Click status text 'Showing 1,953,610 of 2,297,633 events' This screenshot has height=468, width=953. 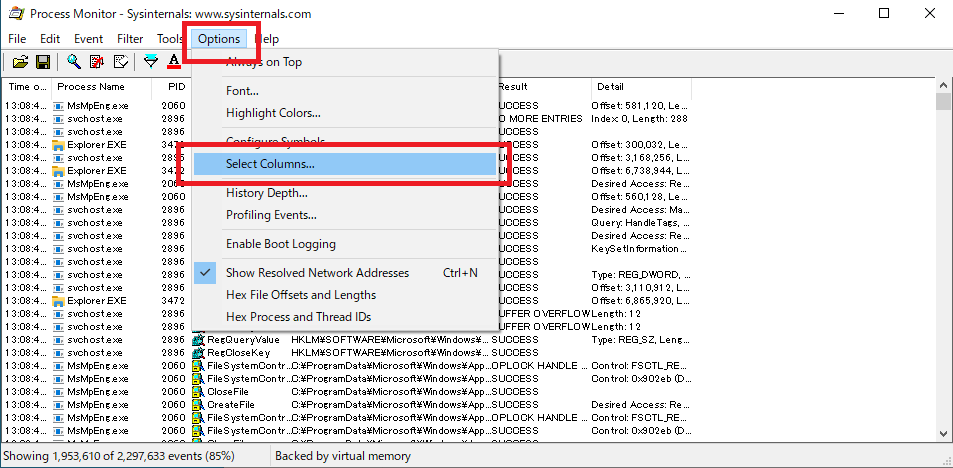point(119,456)
